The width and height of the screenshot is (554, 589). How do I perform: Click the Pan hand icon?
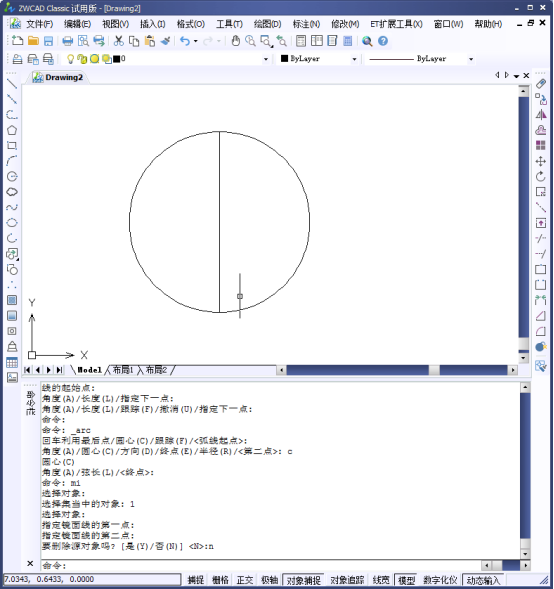(235, 41)
